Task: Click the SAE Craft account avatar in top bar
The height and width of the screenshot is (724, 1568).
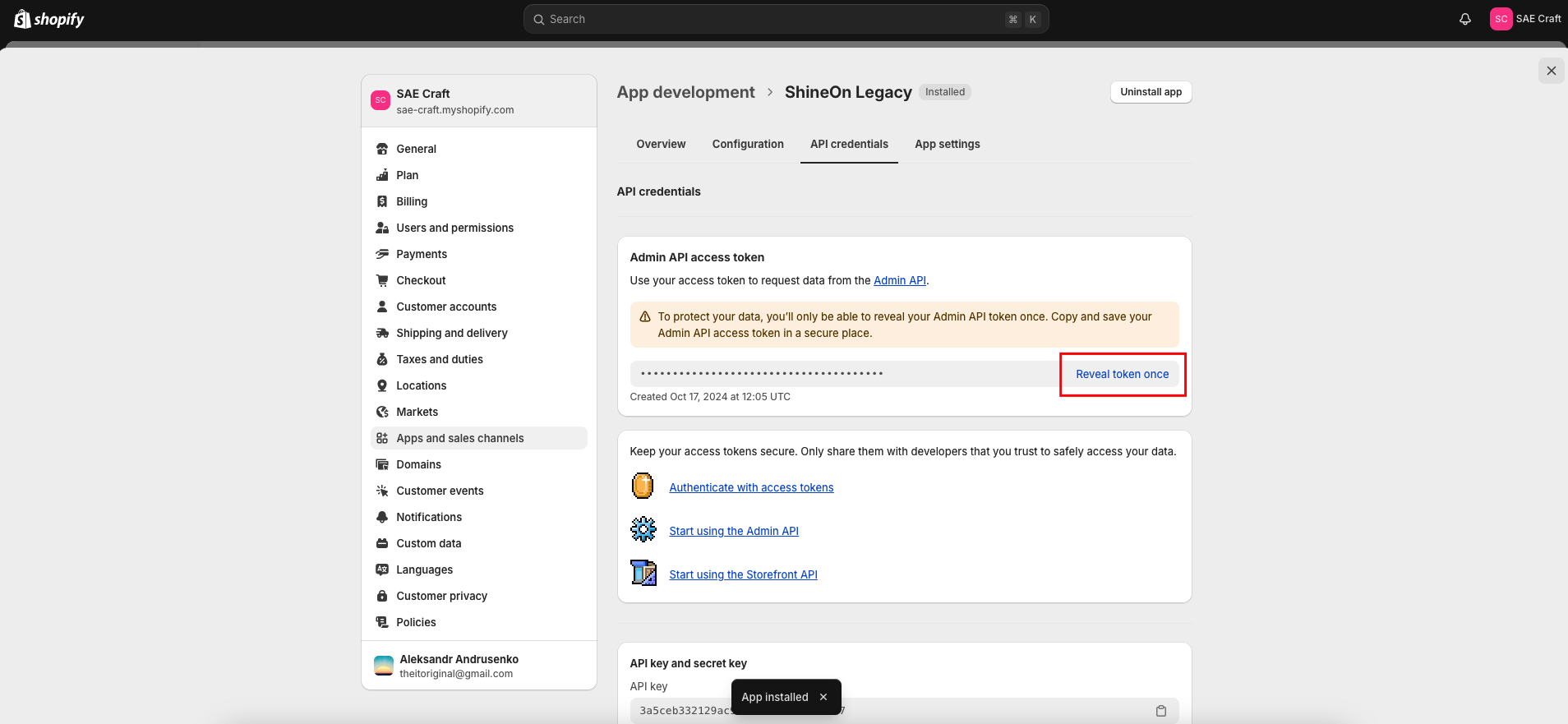Action: point(1501,19)
